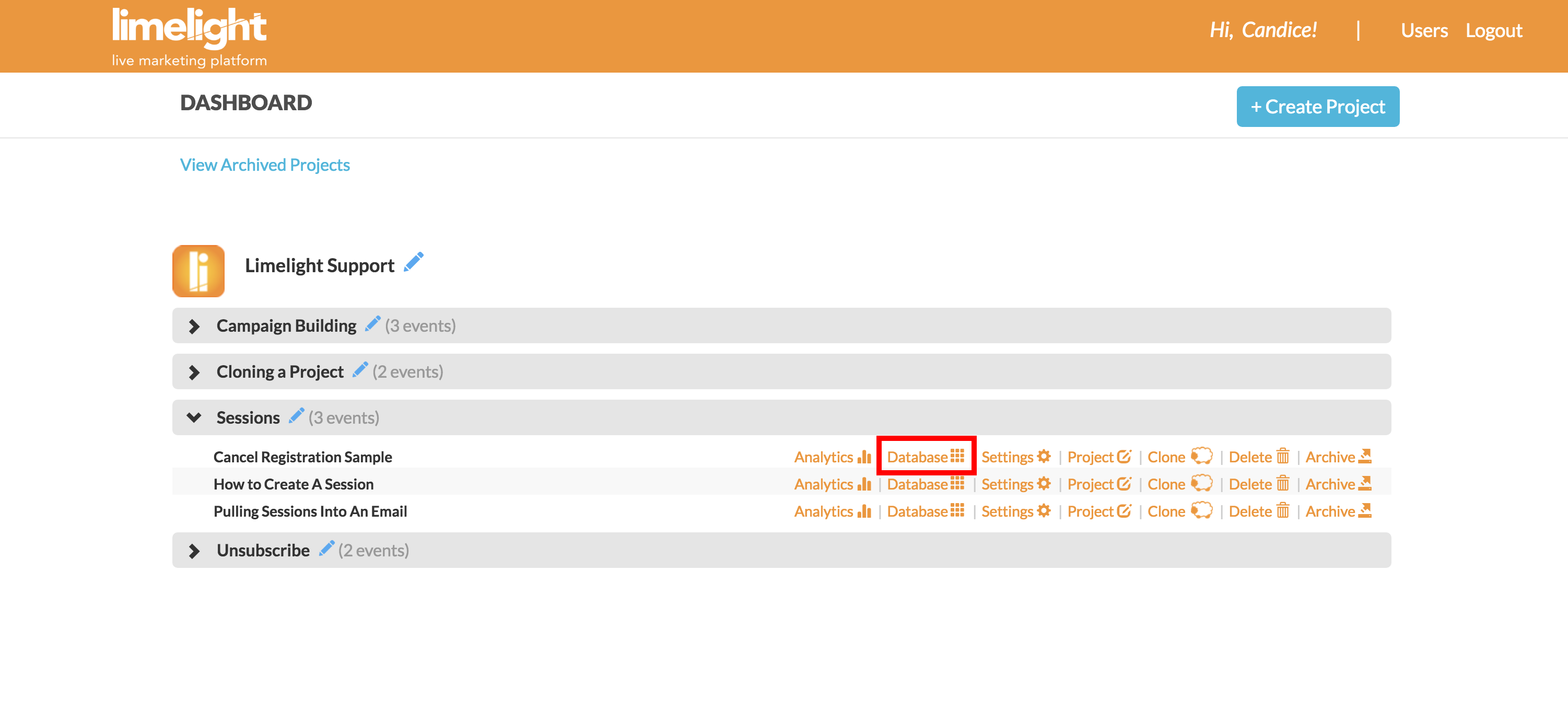This screenshot has height=722, width=1568.
Task: Click the Hi, Candice! greeting
Action: 1263,29
